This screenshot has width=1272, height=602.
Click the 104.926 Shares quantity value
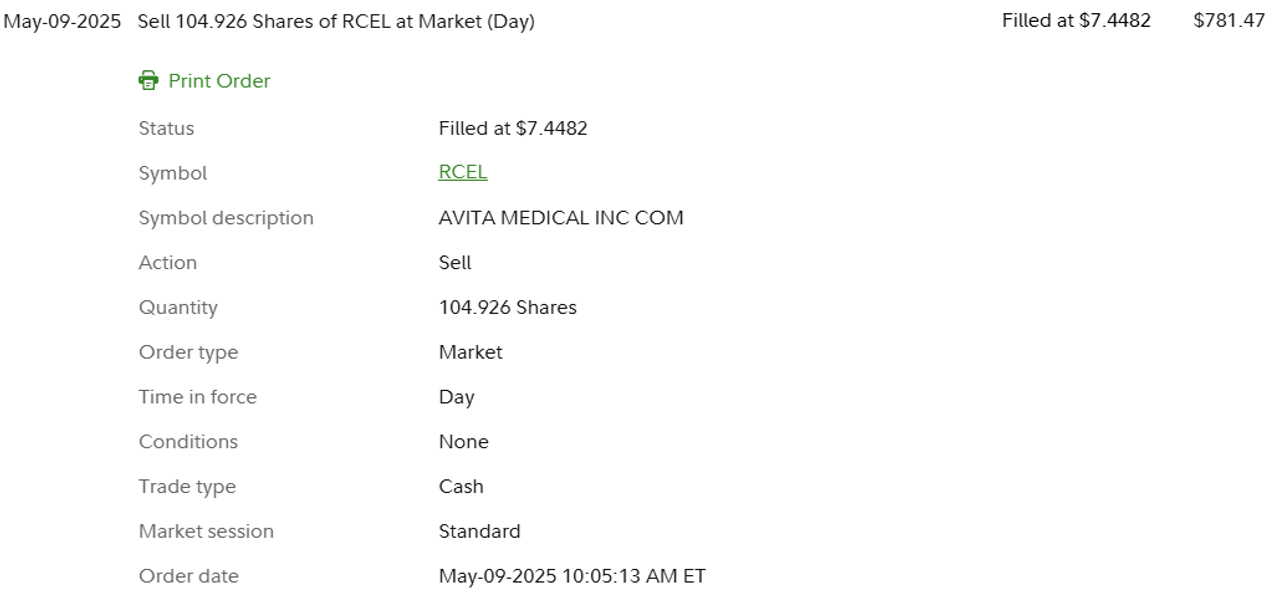tap(507, 308)
